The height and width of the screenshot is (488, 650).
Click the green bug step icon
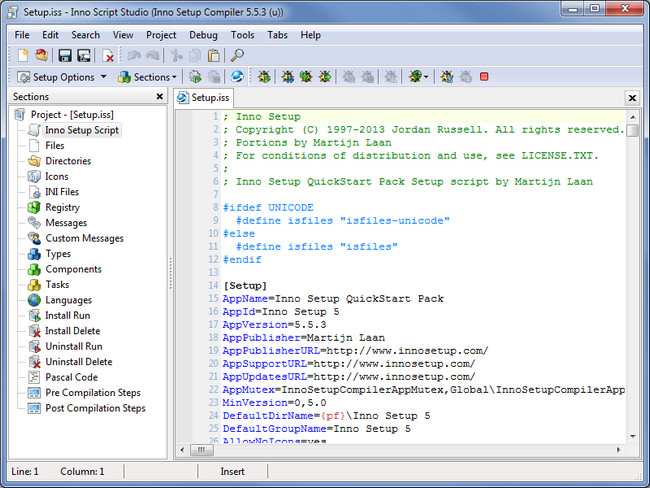[x=306, y=77]
